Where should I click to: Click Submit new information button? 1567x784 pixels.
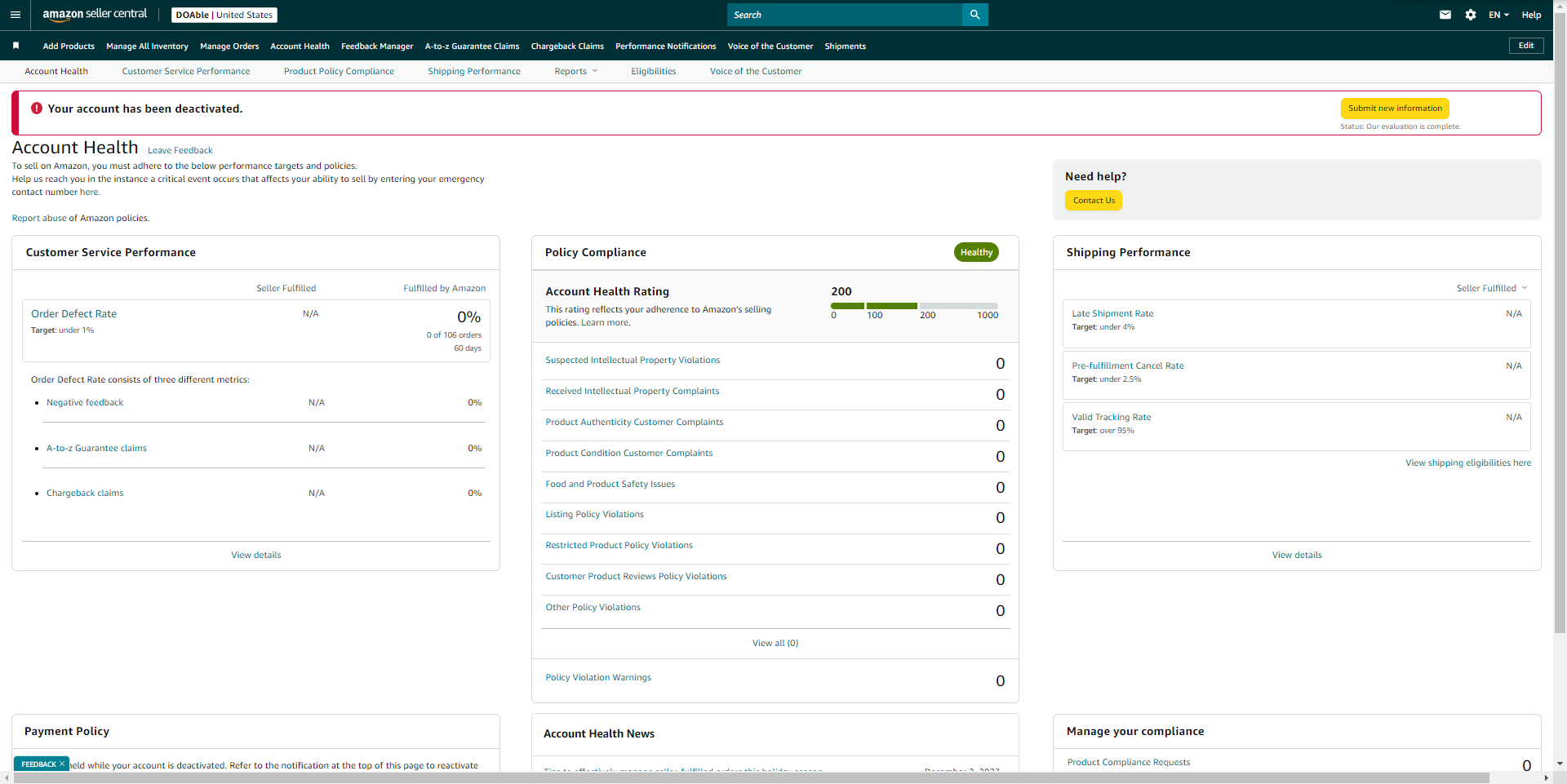[x=1395, y=109]
